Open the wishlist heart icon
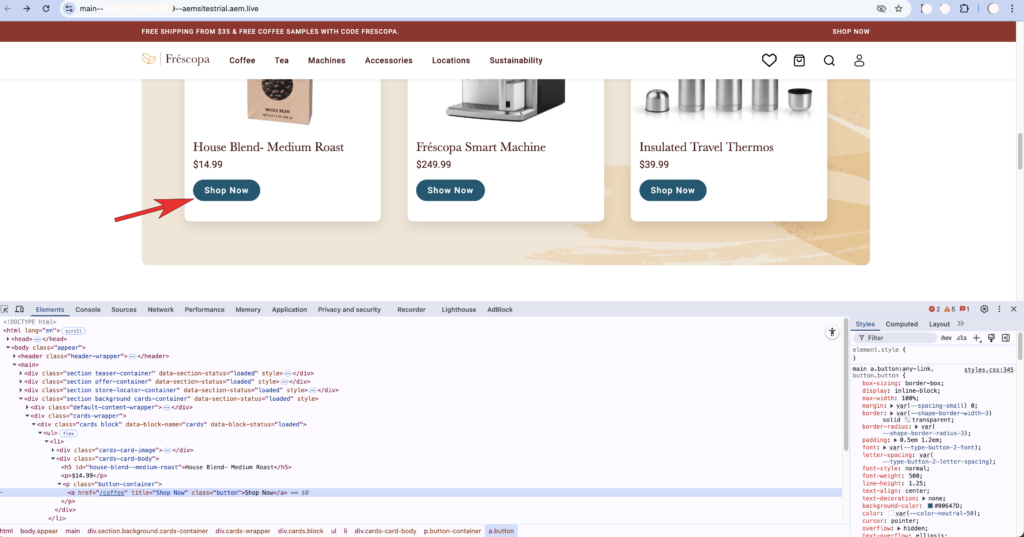The width and height of the screenshot is (1024, 537). point(768,61)
